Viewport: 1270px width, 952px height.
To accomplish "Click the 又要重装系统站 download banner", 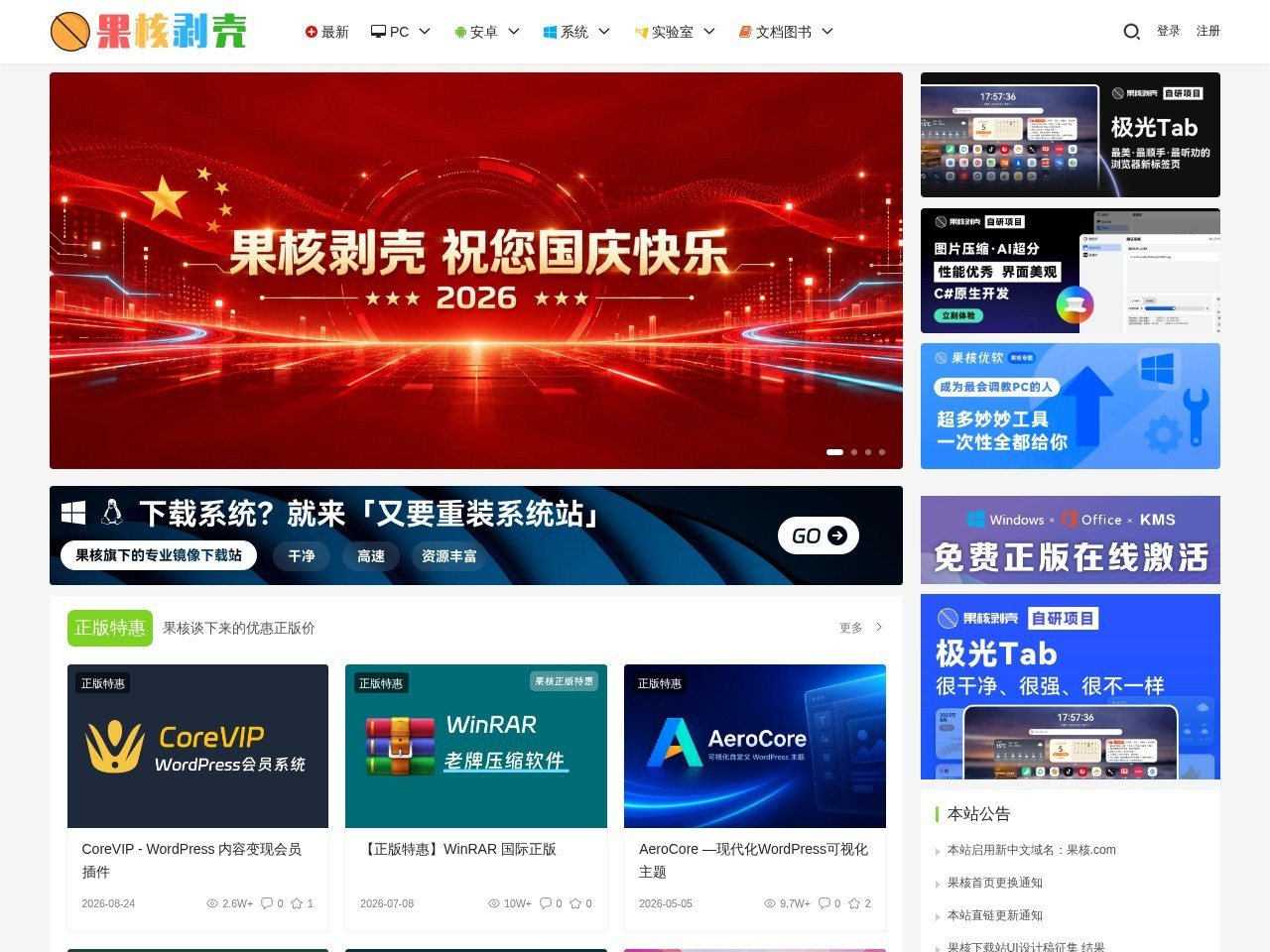I will point(476,535).
